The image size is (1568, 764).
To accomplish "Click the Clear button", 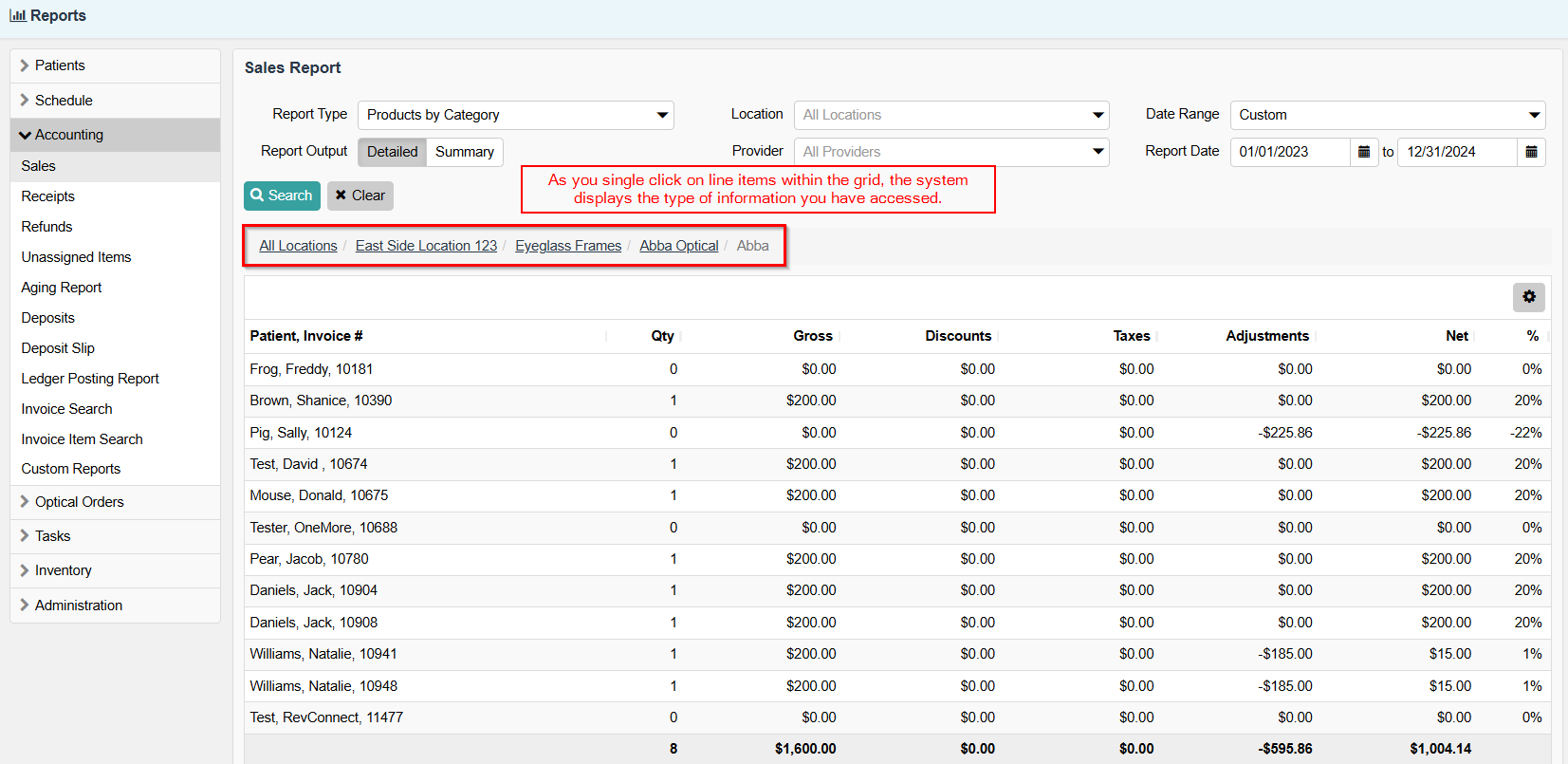I will click(x=360, y=196).
